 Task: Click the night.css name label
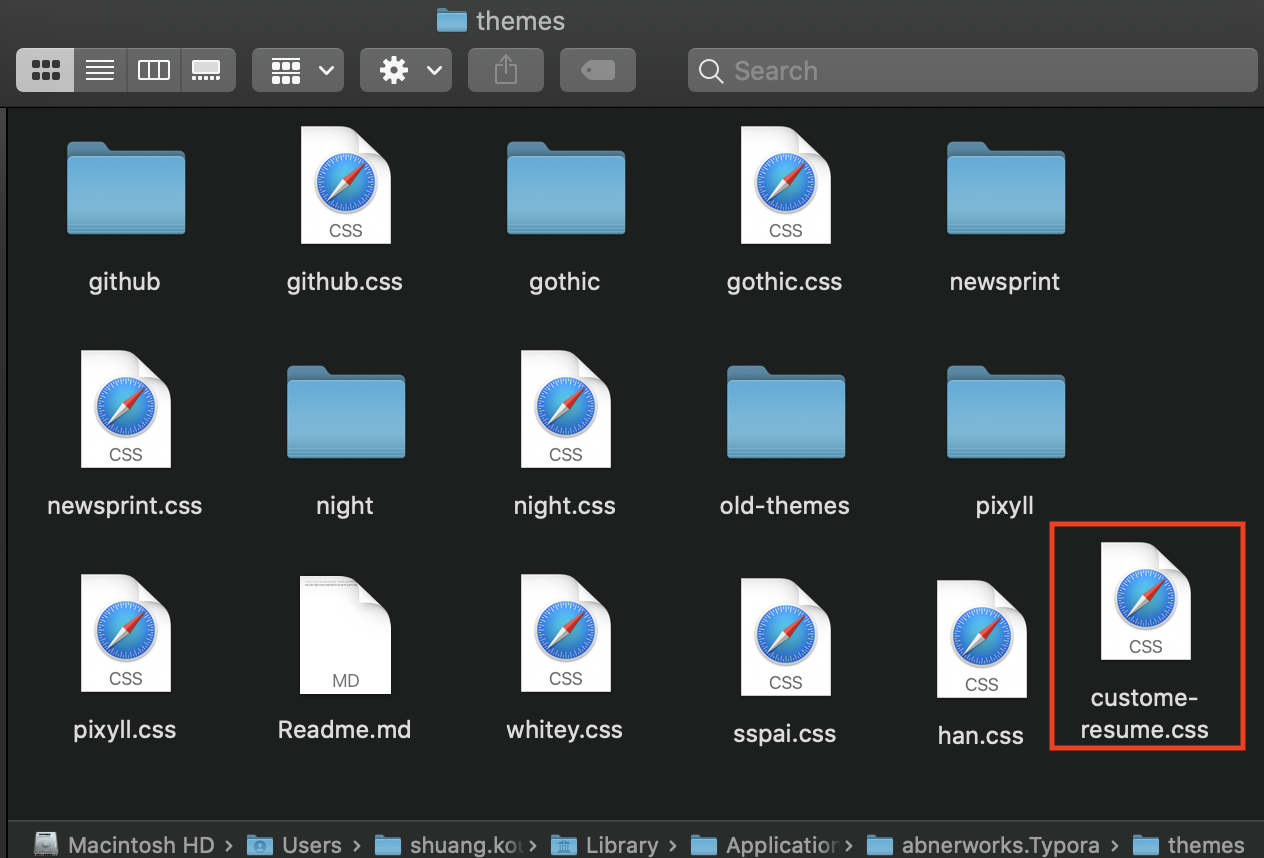coord(565,506)
